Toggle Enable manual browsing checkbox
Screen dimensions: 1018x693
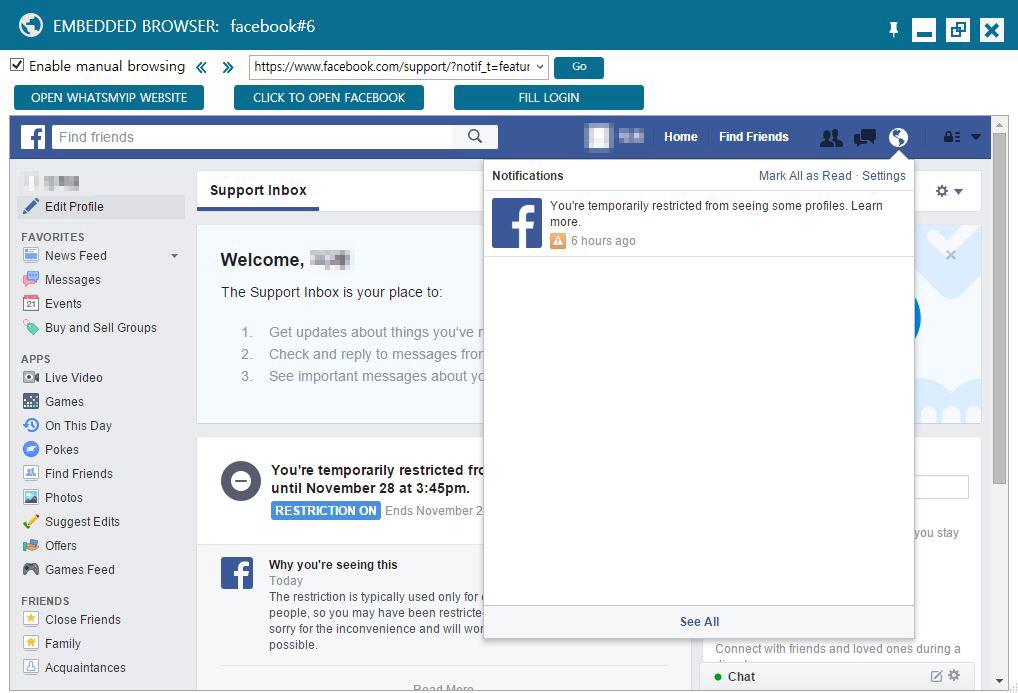18,65
